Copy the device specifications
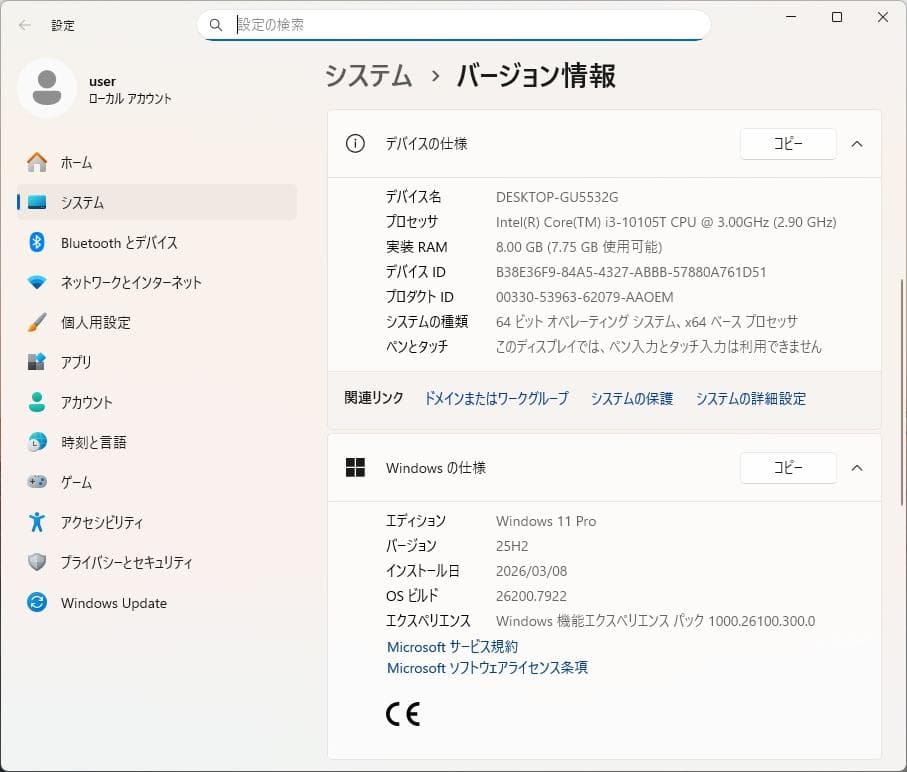This screenshot has width=907, height=772. pos(788,143)
